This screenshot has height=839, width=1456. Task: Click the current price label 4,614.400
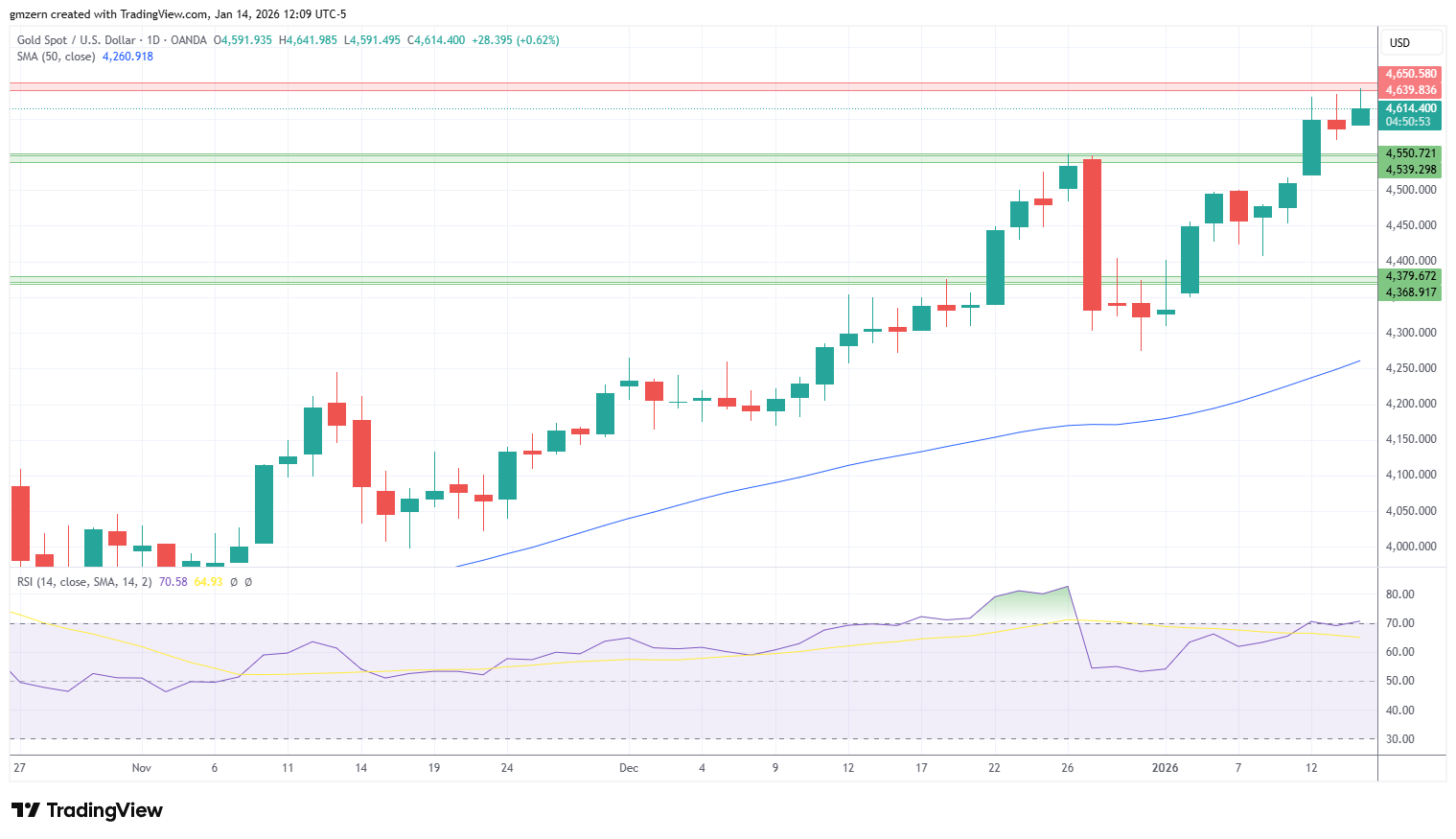(x=1410, y=108)
